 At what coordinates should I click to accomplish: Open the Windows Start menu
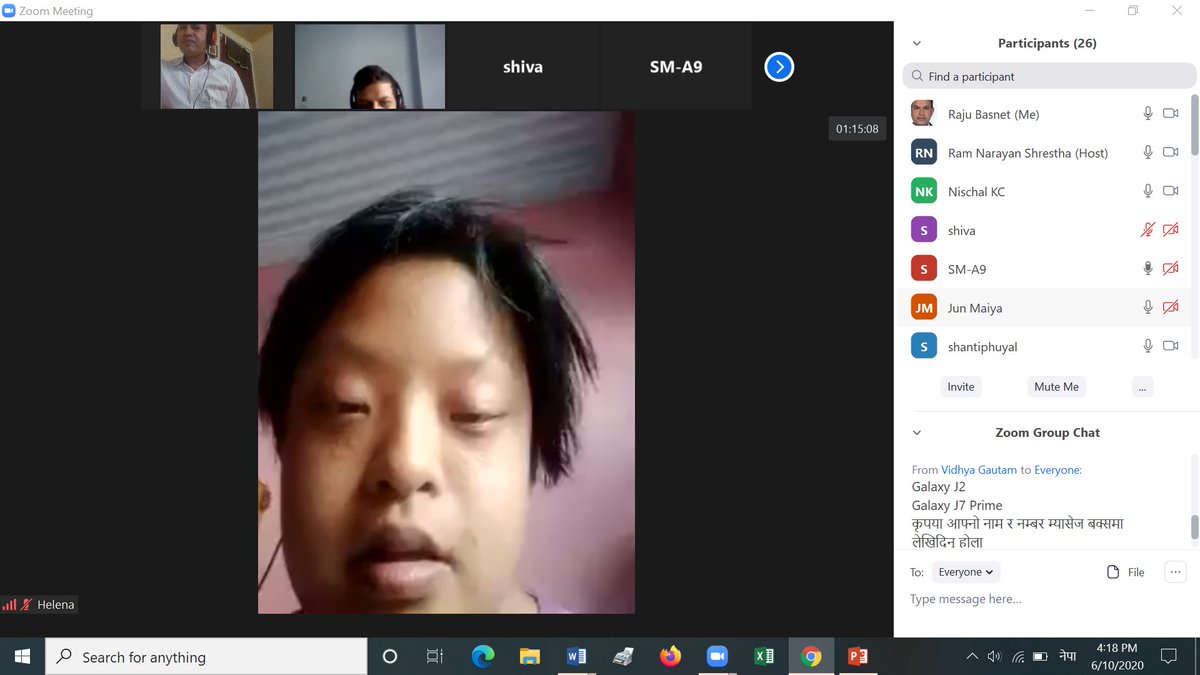(23, 656)
